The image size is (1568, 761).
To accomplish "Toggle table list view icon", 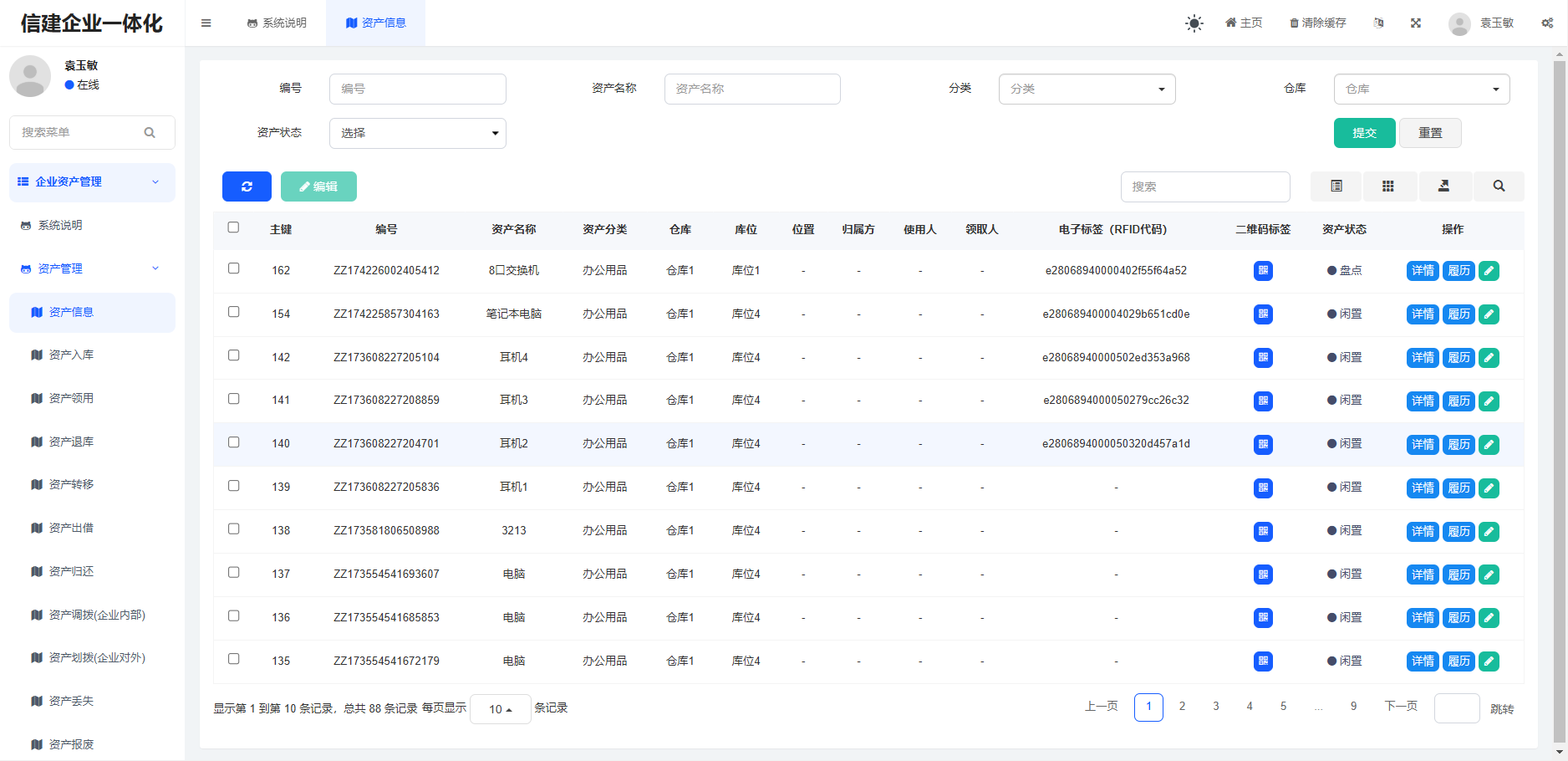I will coord(1336,186).
